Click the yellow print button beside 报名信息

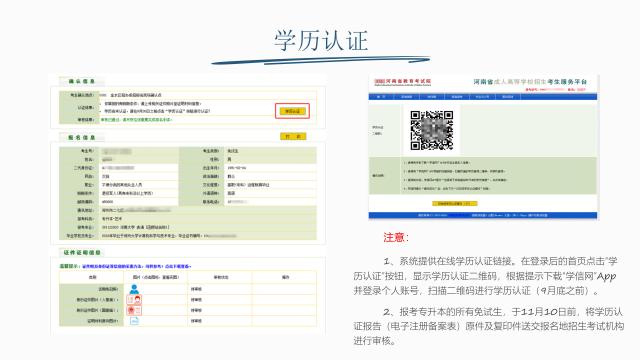pyautogui.click(x=293, y=136)
